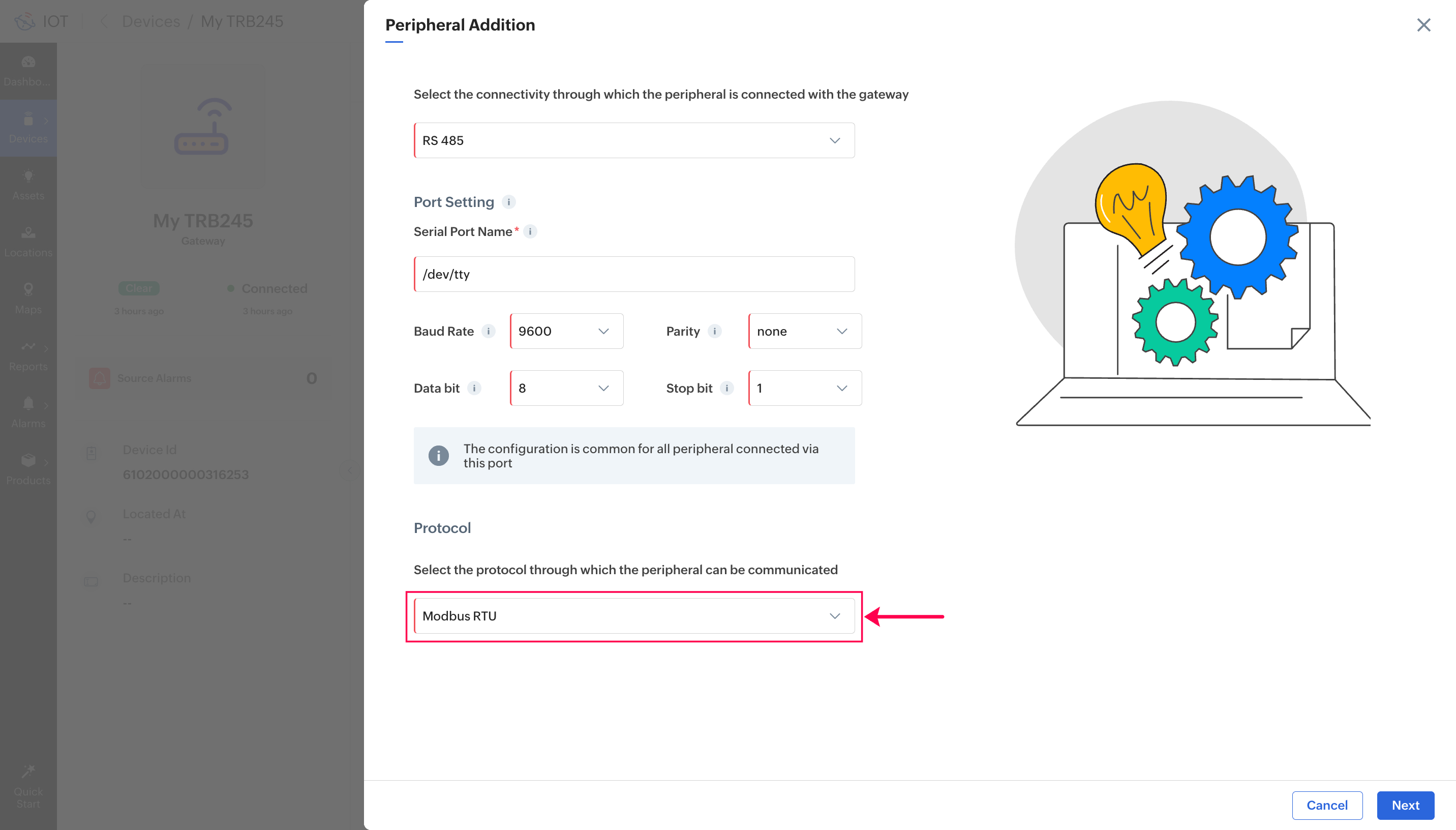The image size is (1456, 830).
Task: Open Dashboard in the sidebar
Action: point(28,71)
